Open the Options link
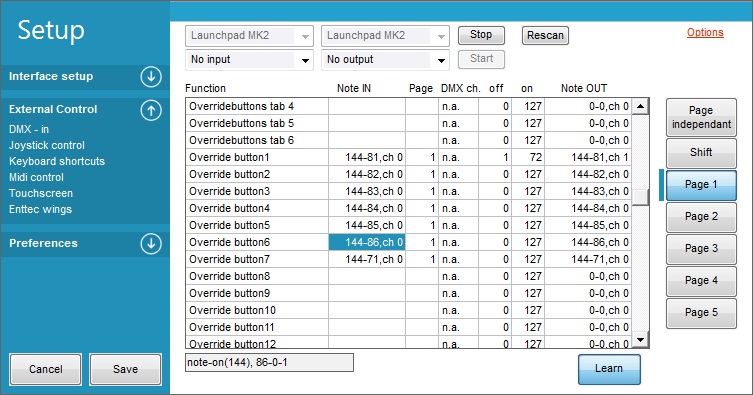 pos(705,32)
